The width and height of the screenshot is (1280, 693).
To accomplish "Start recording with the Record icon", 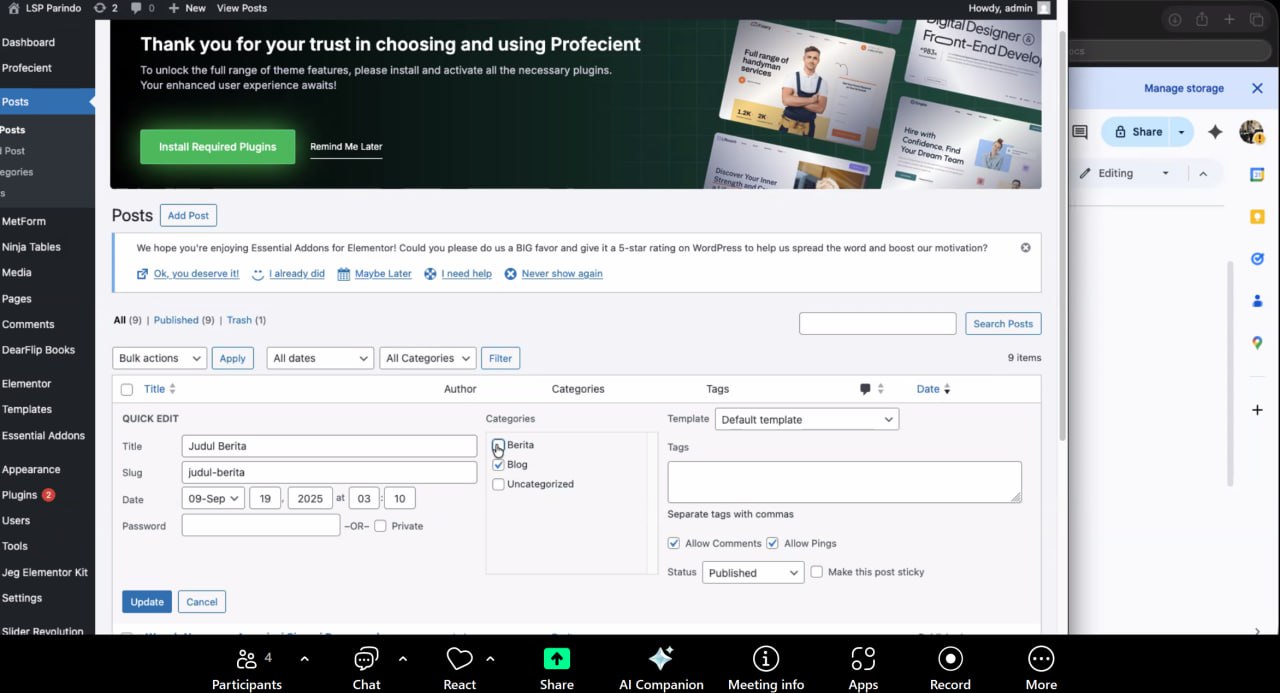I will coord(950,659).
